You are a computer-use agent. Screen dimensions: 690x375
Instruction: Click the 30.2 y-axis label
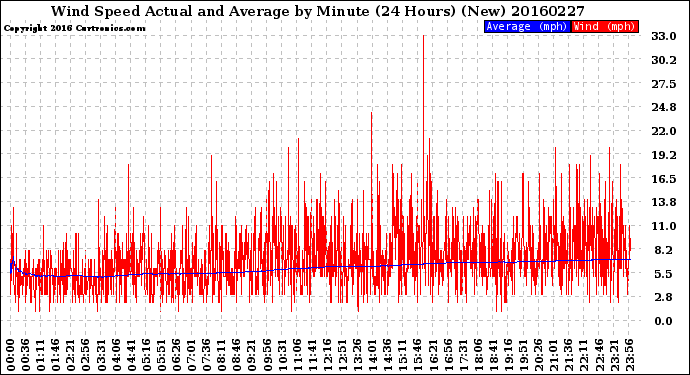click(664, 60)
